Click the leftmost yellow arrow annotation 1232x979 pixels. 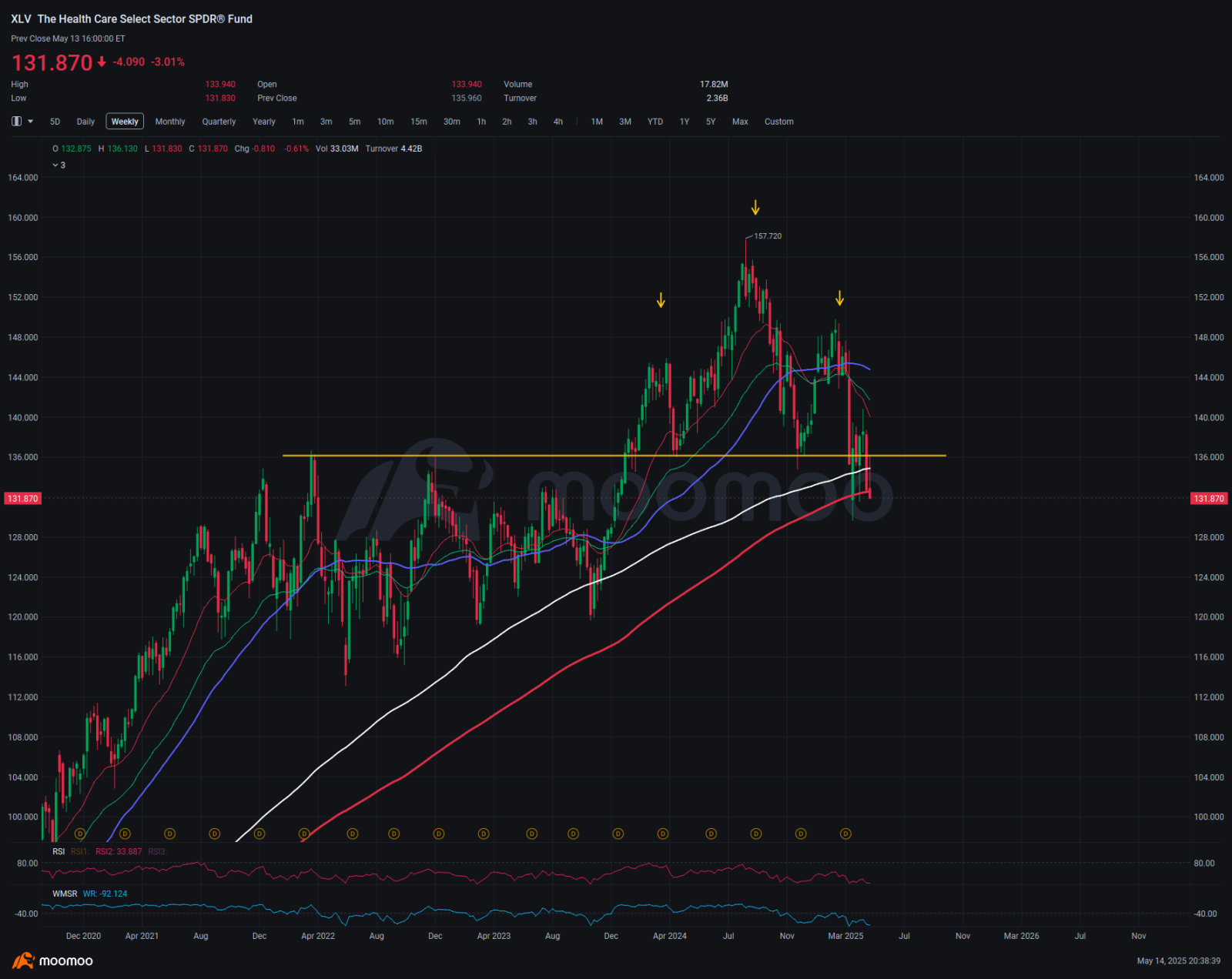pos(661,300)
